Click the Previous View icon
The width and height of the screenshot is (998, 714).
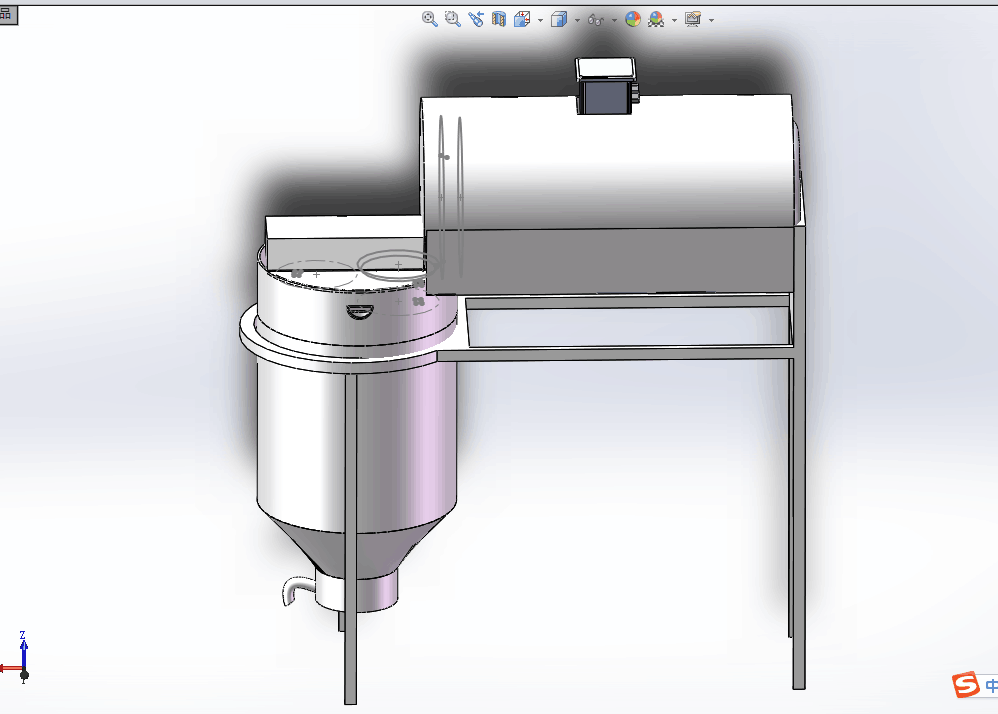point(475,19)
